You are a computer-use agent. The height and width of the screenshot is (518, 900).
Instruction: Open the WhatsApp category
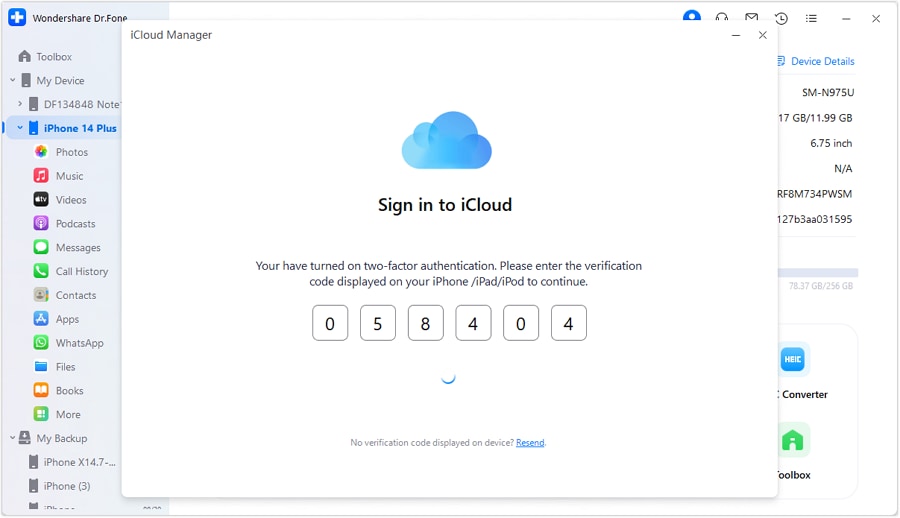click(x=79, y=343)
